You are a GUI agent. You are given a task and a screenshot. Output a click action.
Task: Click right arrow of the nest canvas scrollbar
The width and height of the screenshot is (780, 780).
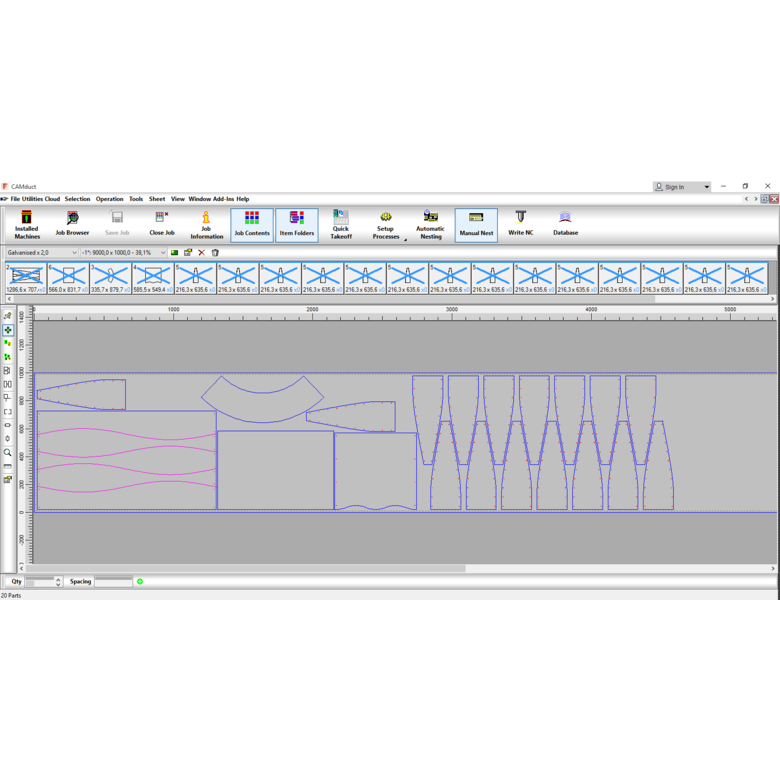pyautogui.click(x=773, y=568)
